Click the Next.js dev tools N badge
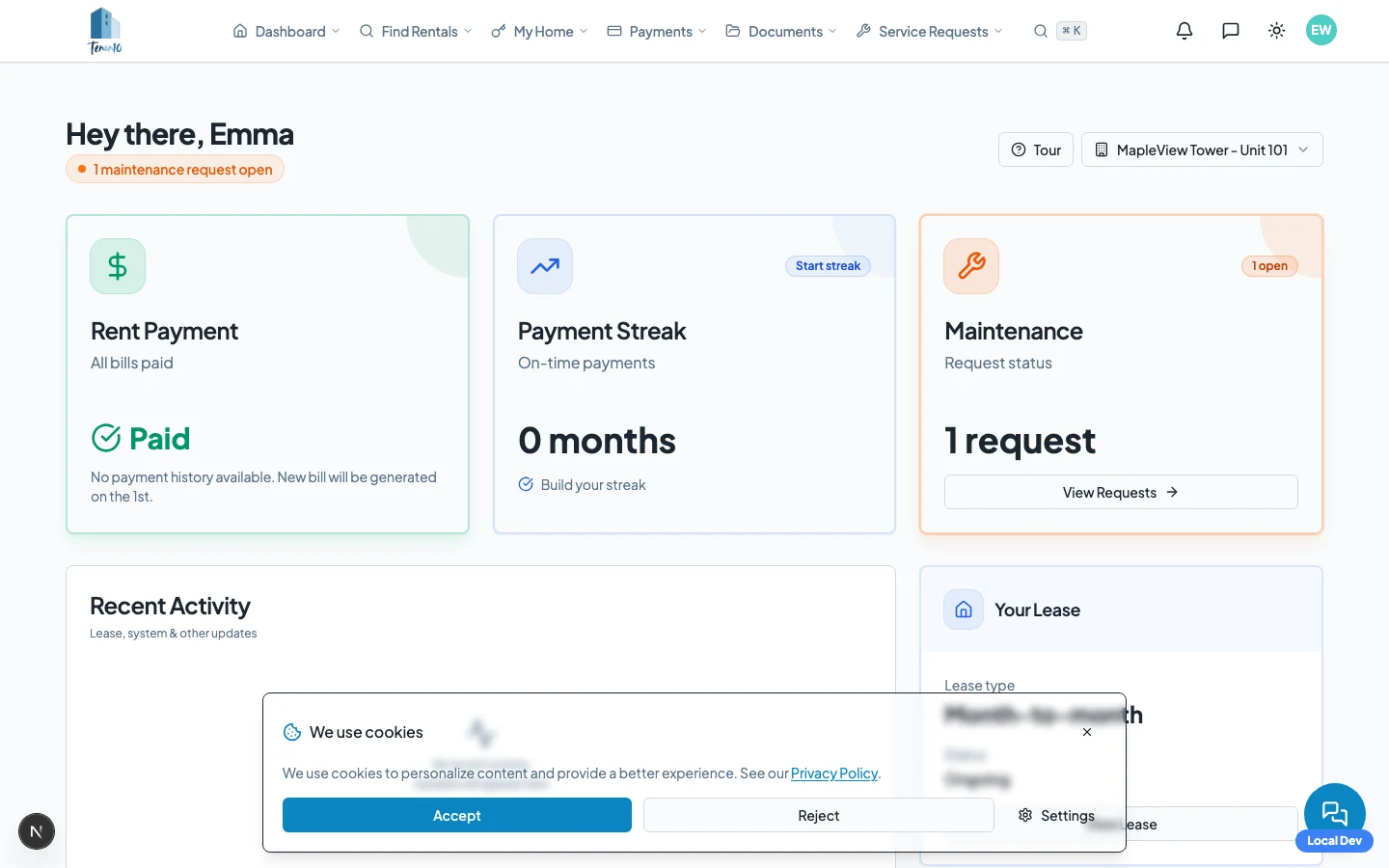This screenshot has height=868, width=1389. [37, 831]
